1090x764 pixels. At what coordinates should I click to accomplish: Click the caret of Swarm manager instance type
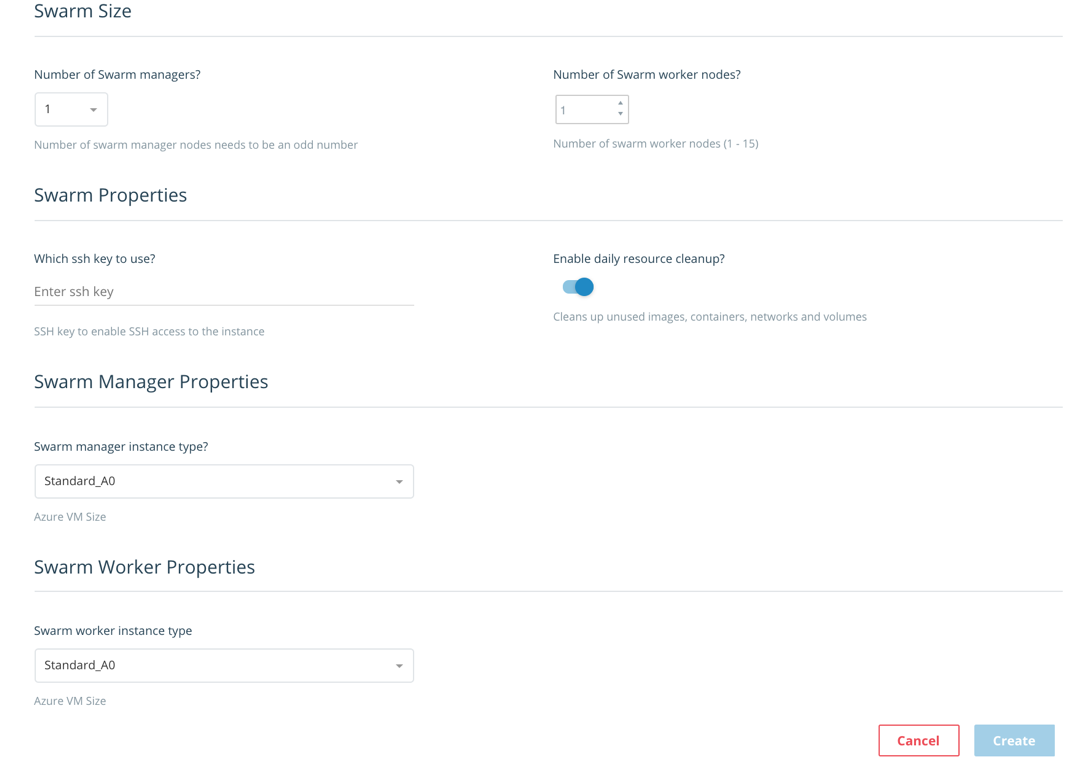pyautogui.click(x=399, y=482)
